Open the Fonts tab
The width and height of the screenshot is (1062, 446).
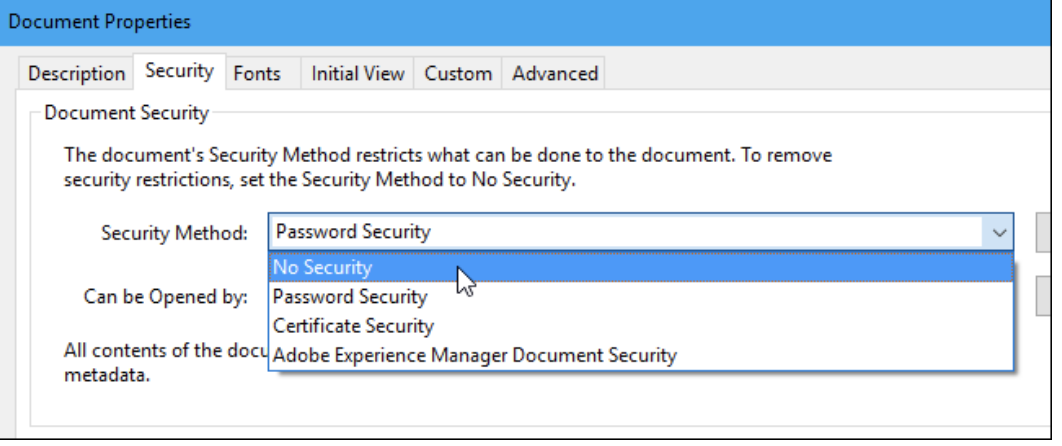coord(257,74)
